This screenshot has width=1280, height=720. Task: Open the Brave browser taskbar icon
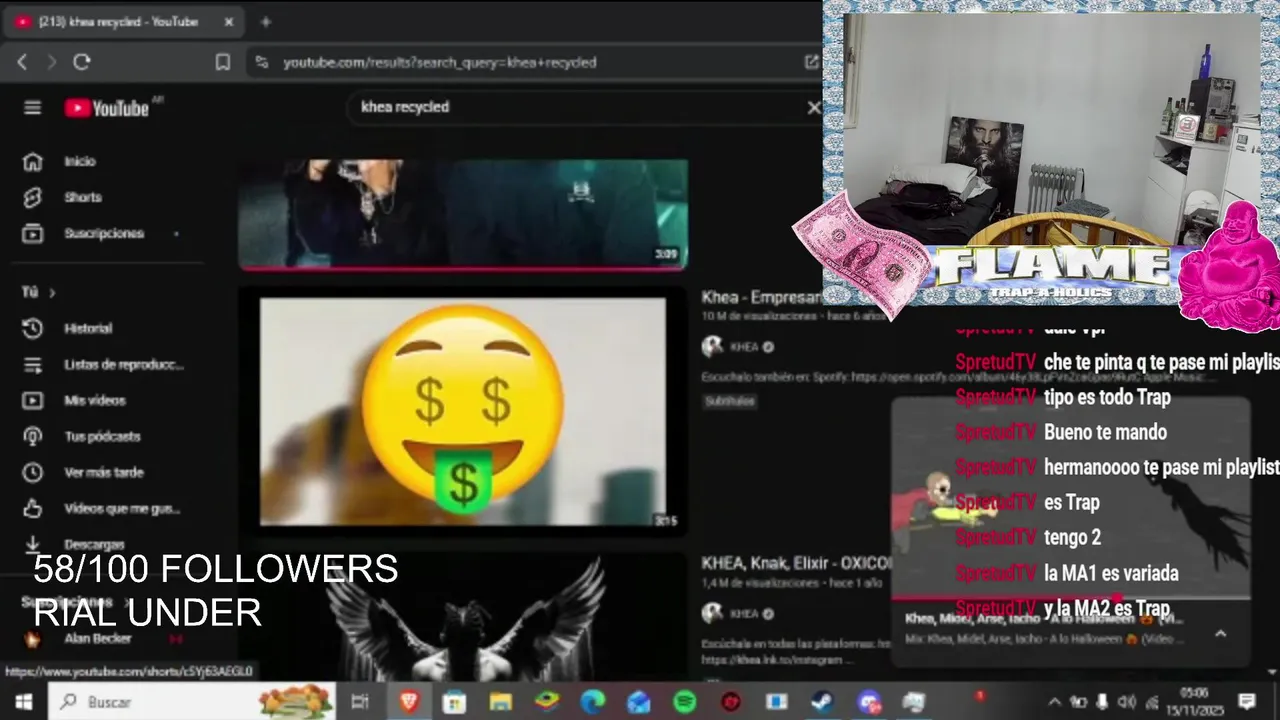pos(409,702)
